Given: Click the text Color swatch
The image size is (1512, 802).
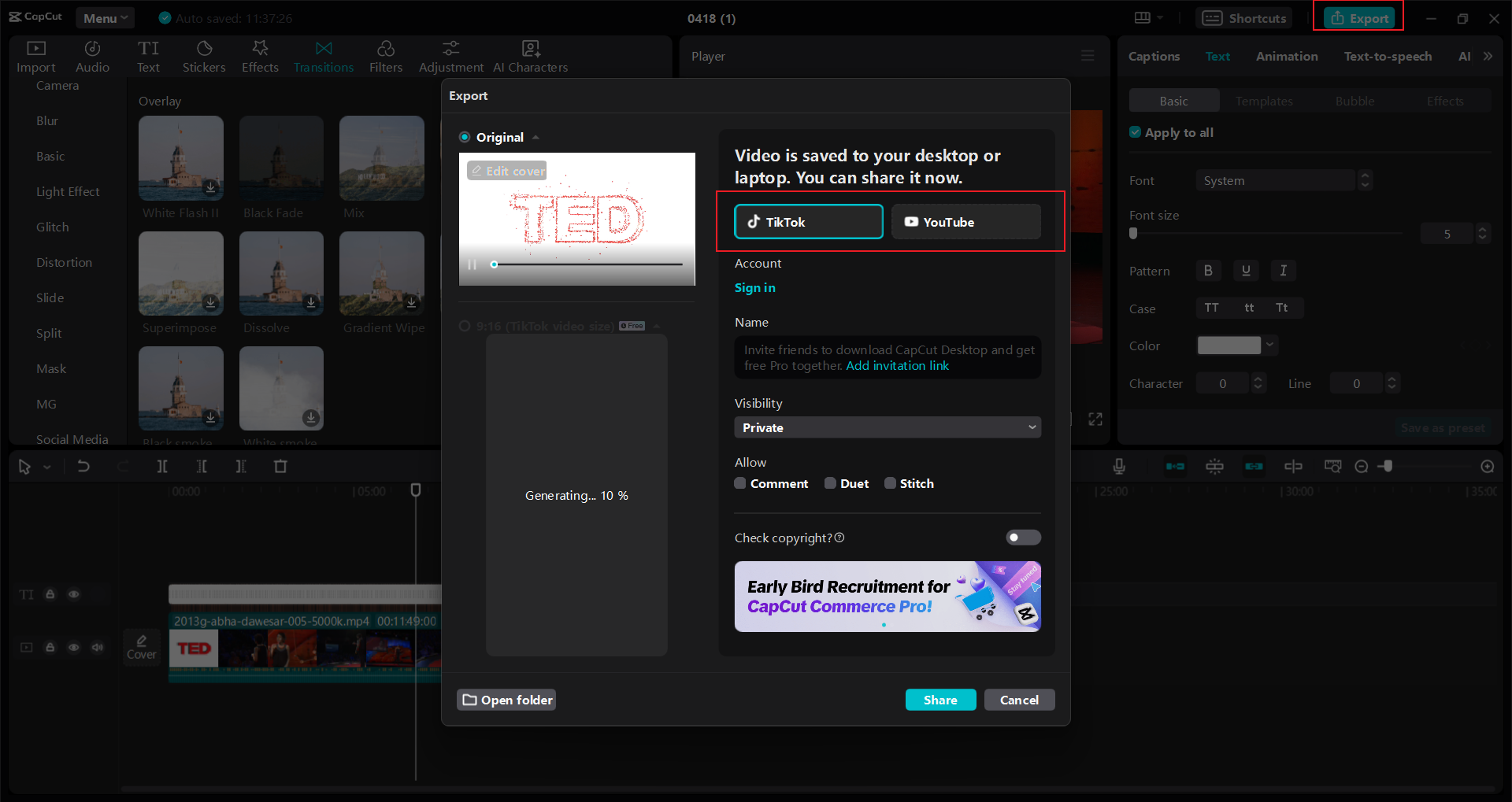Looking at the screenshot, I should (x=1229, y=345).
